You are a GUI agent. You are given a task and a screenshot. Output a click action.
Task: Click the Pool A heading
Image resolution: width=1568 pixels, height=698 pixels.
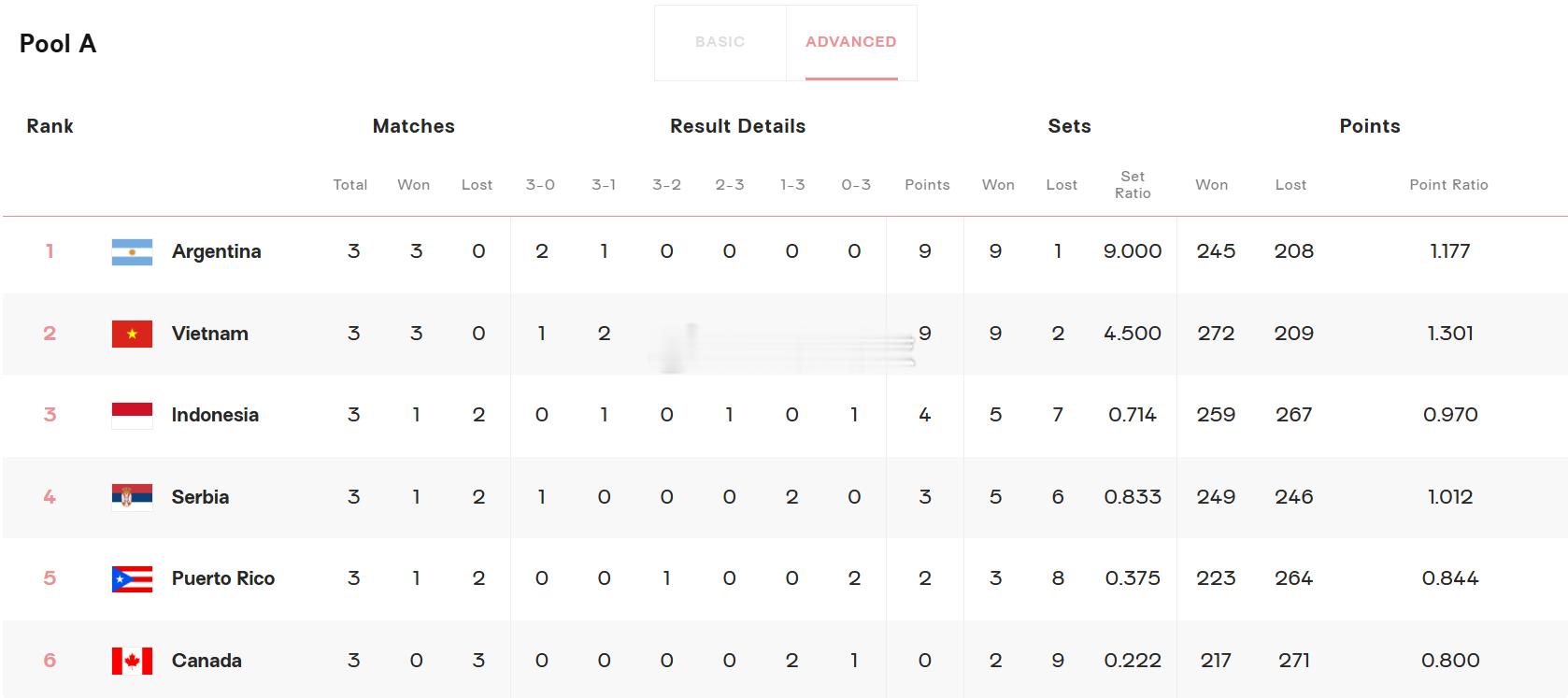[58, 44]
